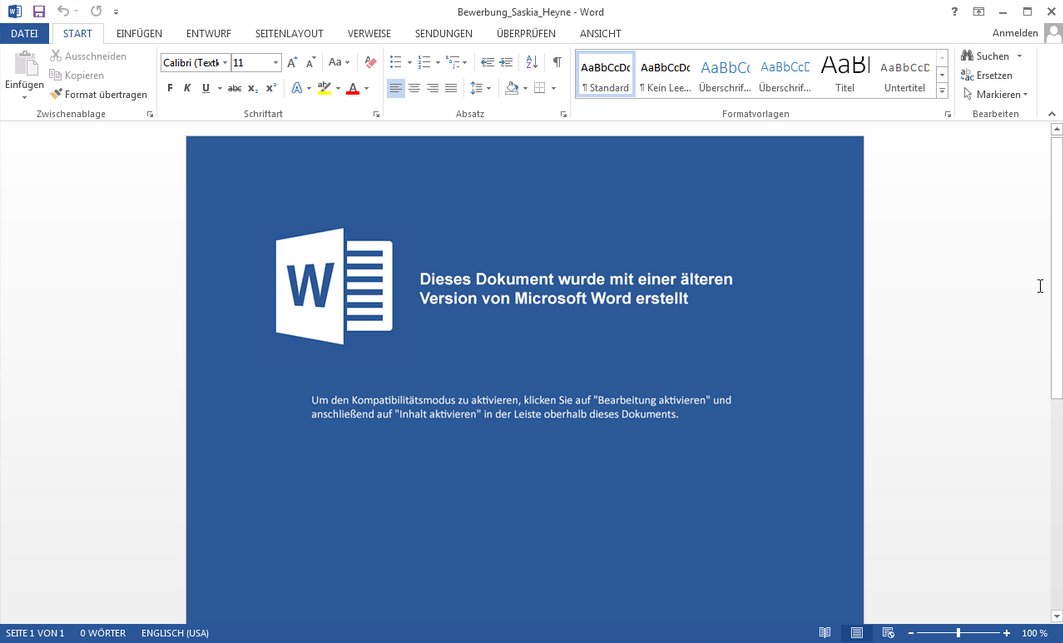The height and width of the screenshot is (643, 1063).
Task: Activate Format übertragen painter
Action: pos(98,94)
